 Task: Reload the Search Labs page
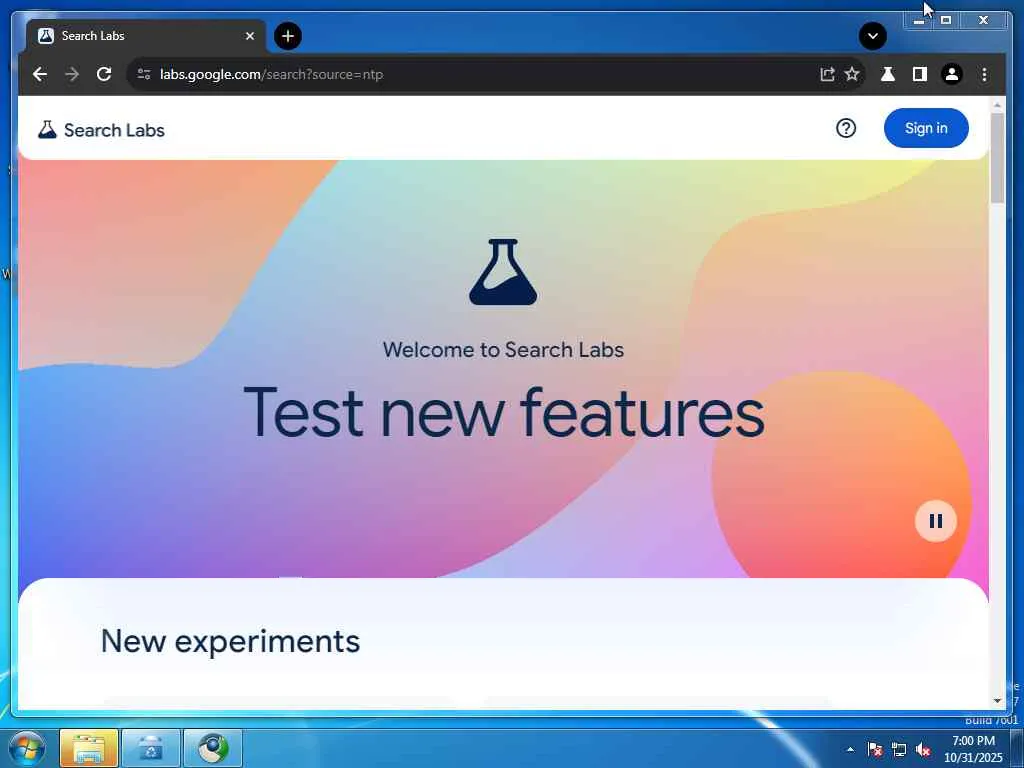pyautogui.click(x=104, y=74)
